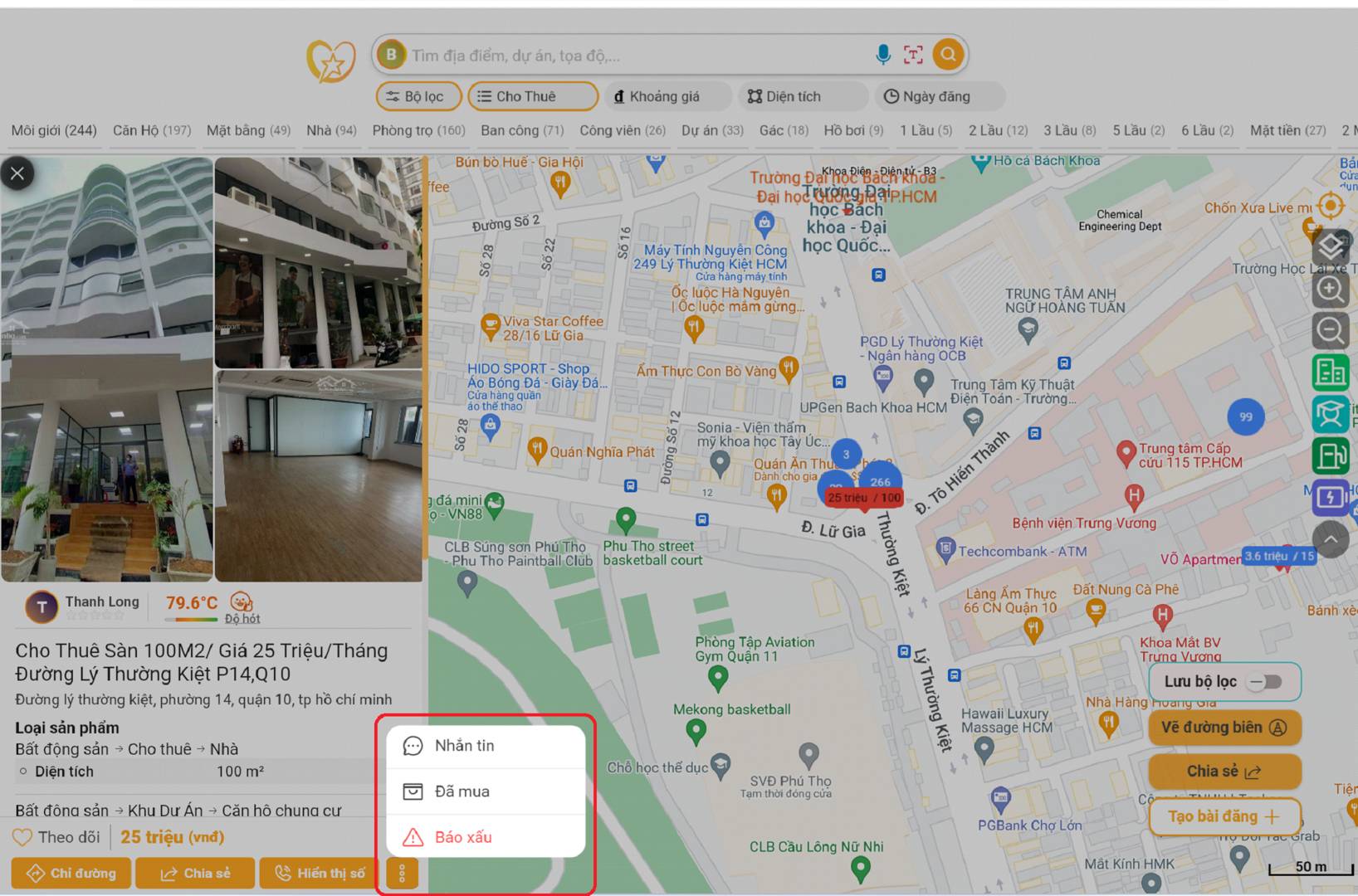Click the Thanh Long avatar
1358x896 pixels.
click(42, 607)
